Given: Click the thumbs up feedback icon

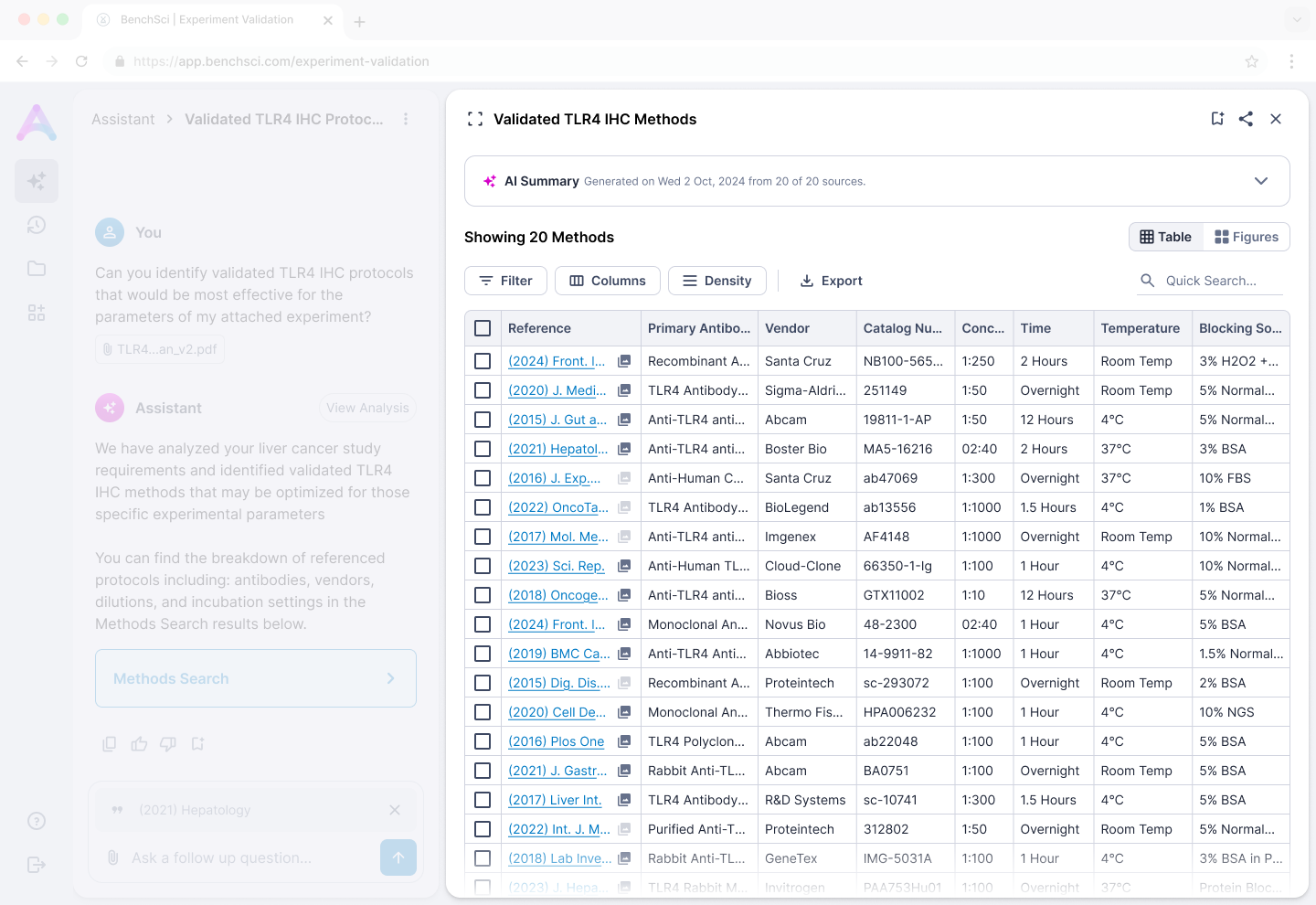Looking at the screenshot, I should 139,744.
